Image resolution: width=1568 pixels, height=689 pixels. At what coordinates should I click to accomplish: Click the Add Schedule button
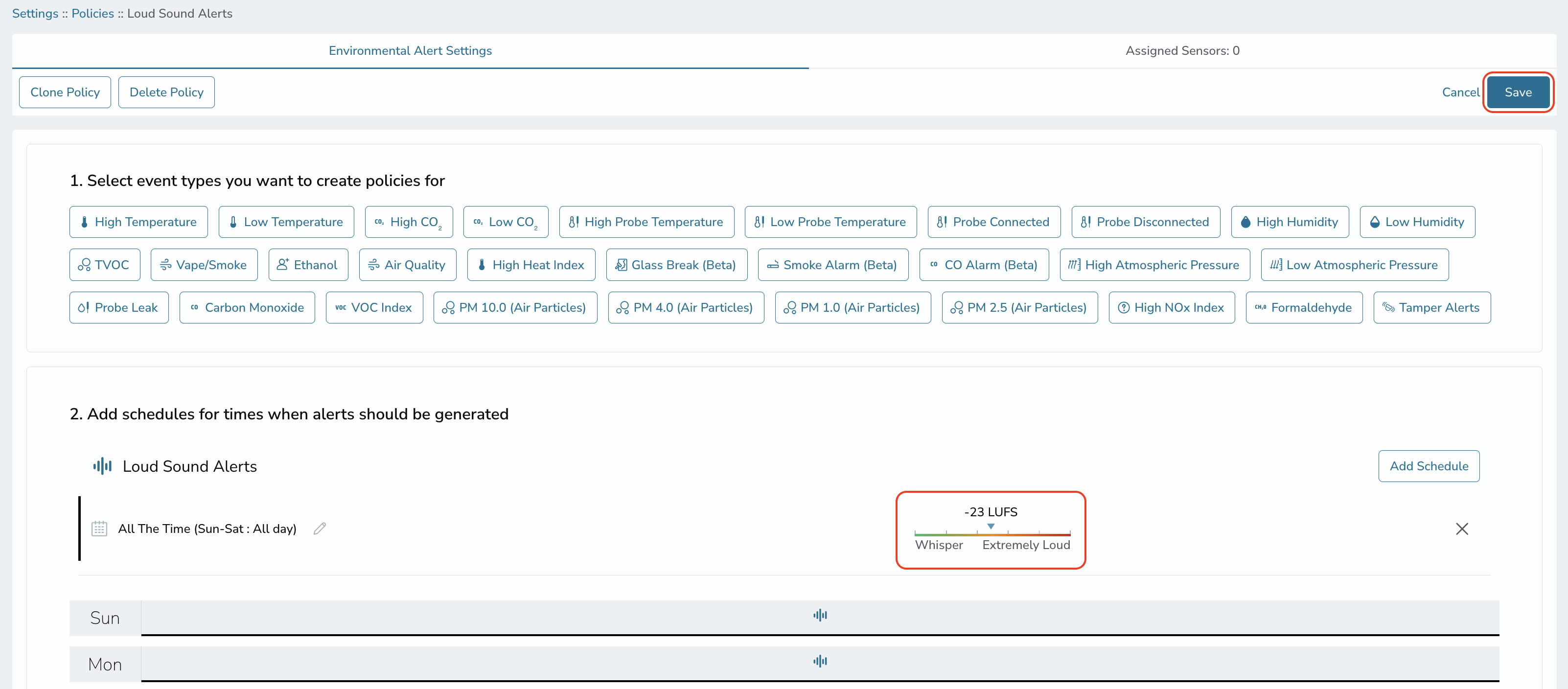coord(1429,466)
